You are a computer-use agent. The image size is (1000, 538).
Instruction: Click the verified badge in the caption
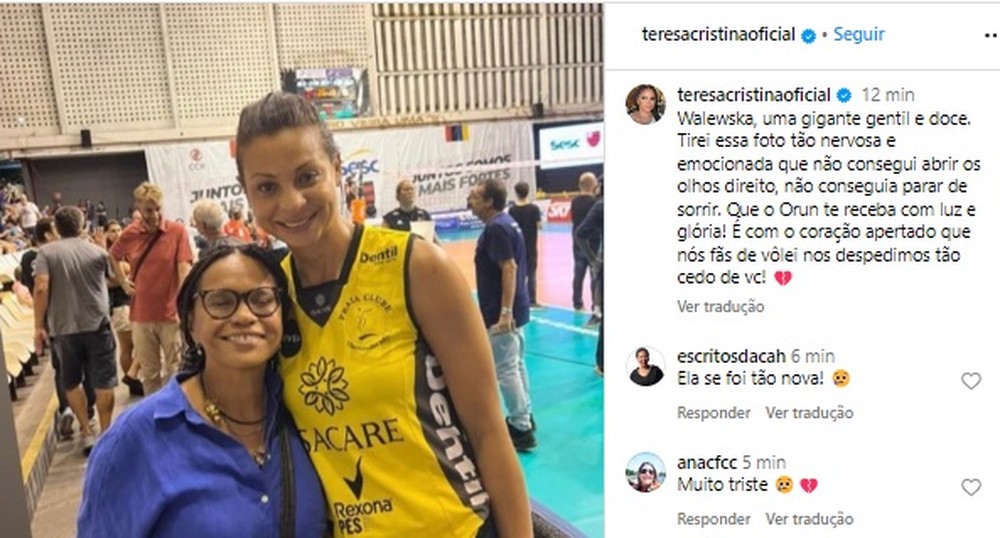844,96
